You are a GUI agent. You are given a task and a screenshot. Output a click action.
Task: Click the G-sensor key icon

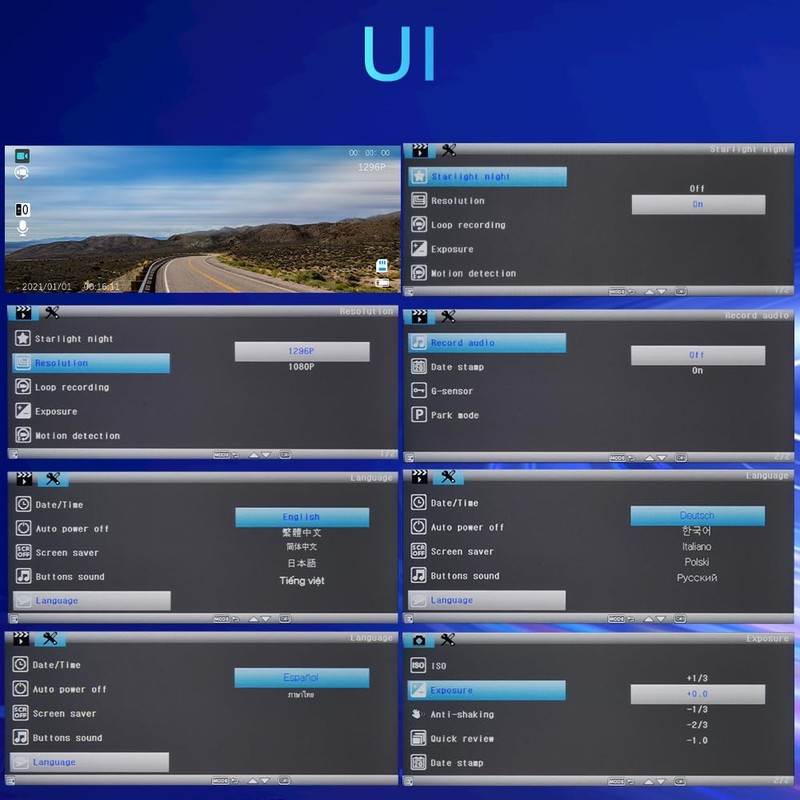point(419,391)
